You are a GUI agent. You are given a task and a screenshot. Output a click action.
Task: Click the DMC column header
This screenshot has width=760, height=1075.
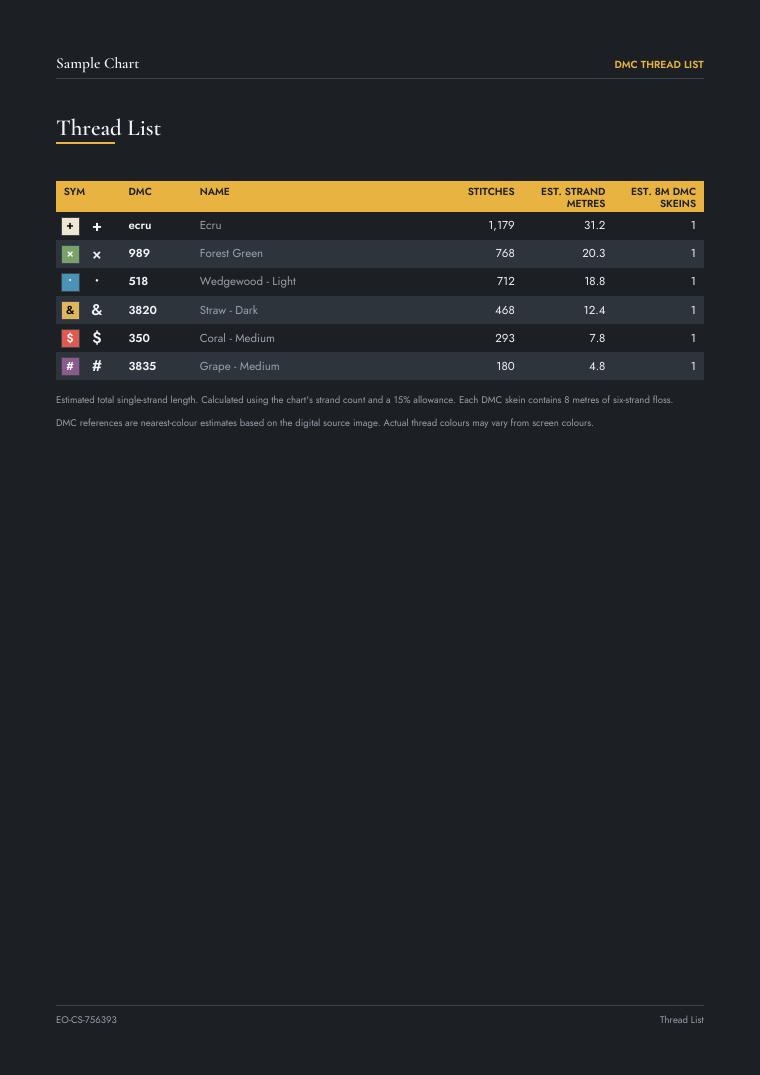click(x=140, y=192)
